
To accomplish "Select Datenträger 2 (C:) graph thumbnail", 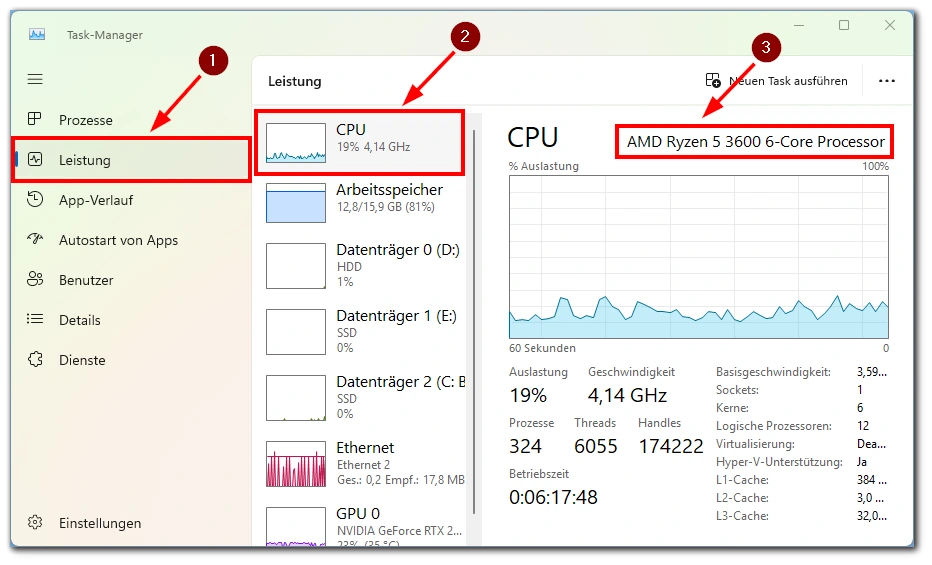I will [296, 397].
